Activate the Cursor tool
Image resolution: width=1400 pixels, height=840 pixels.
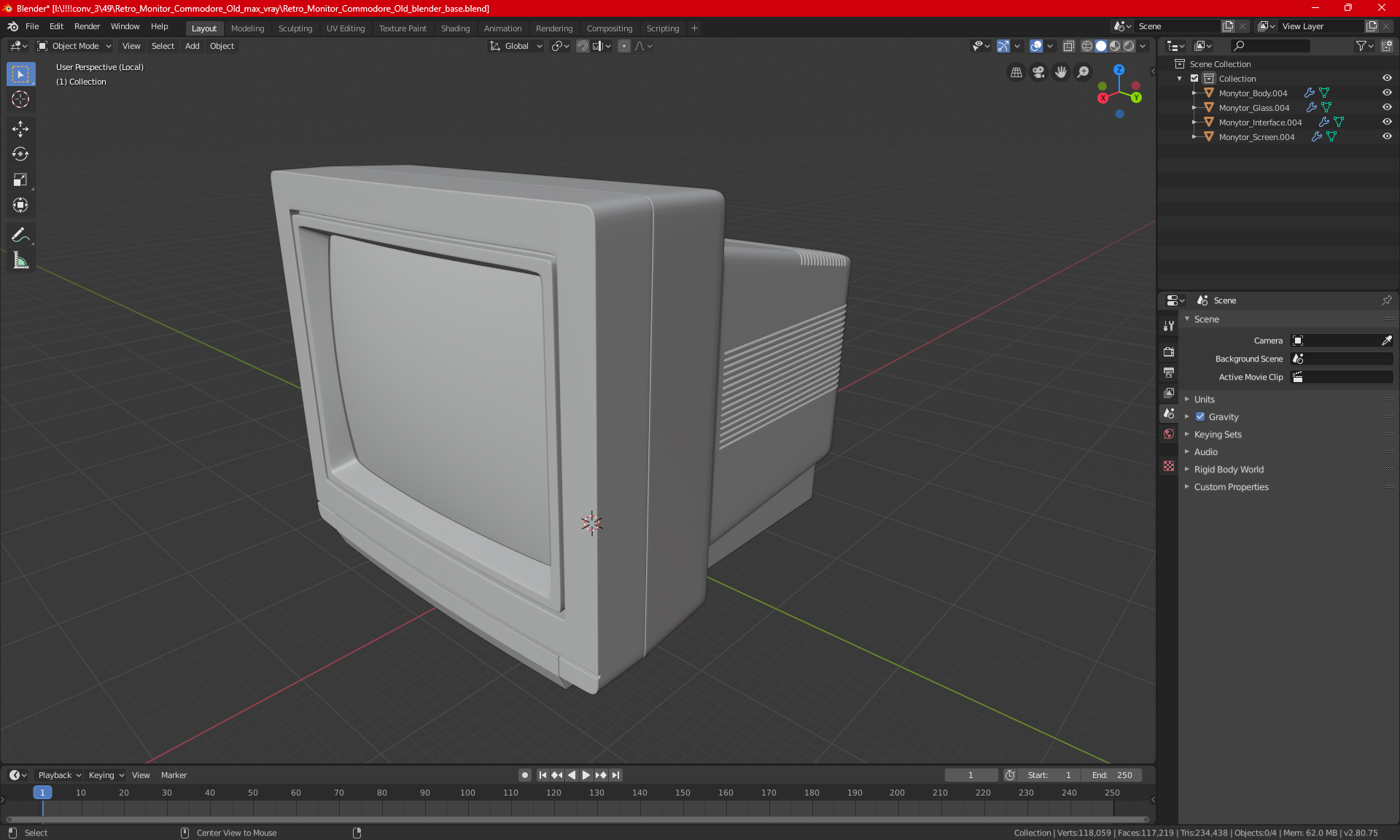pyautogui.click(x=20, y=100)
